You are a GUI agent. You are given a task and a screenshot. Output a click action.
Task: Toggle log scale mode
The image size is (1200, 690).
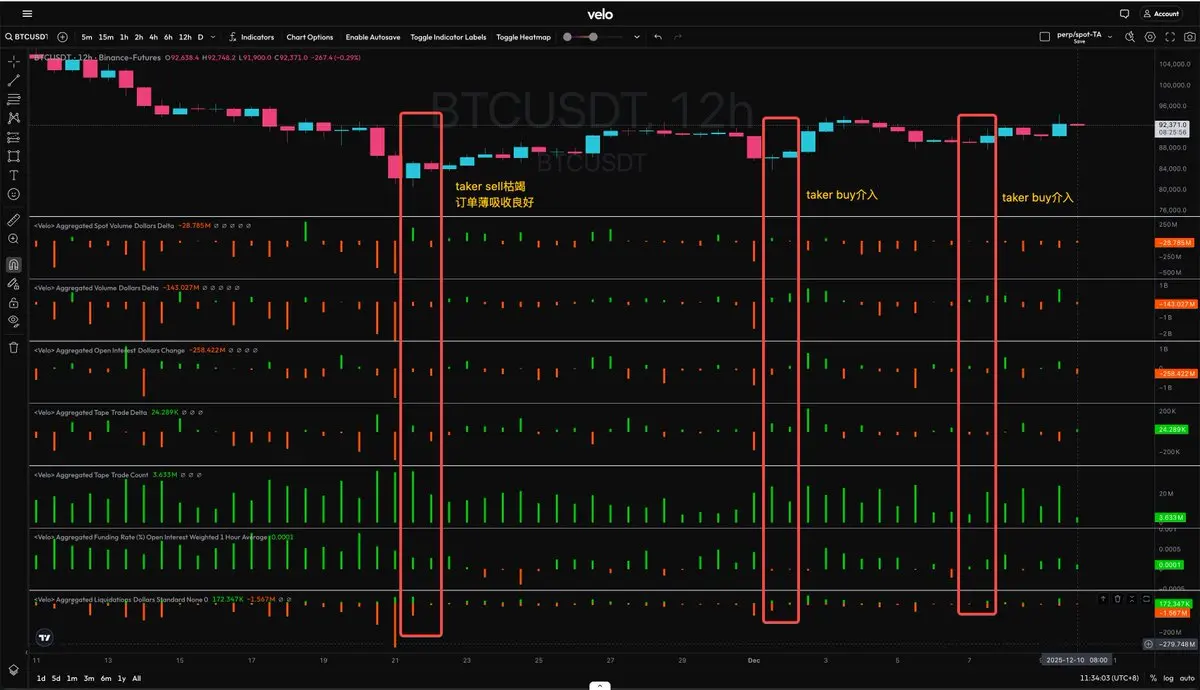[x=1167, y=678]
